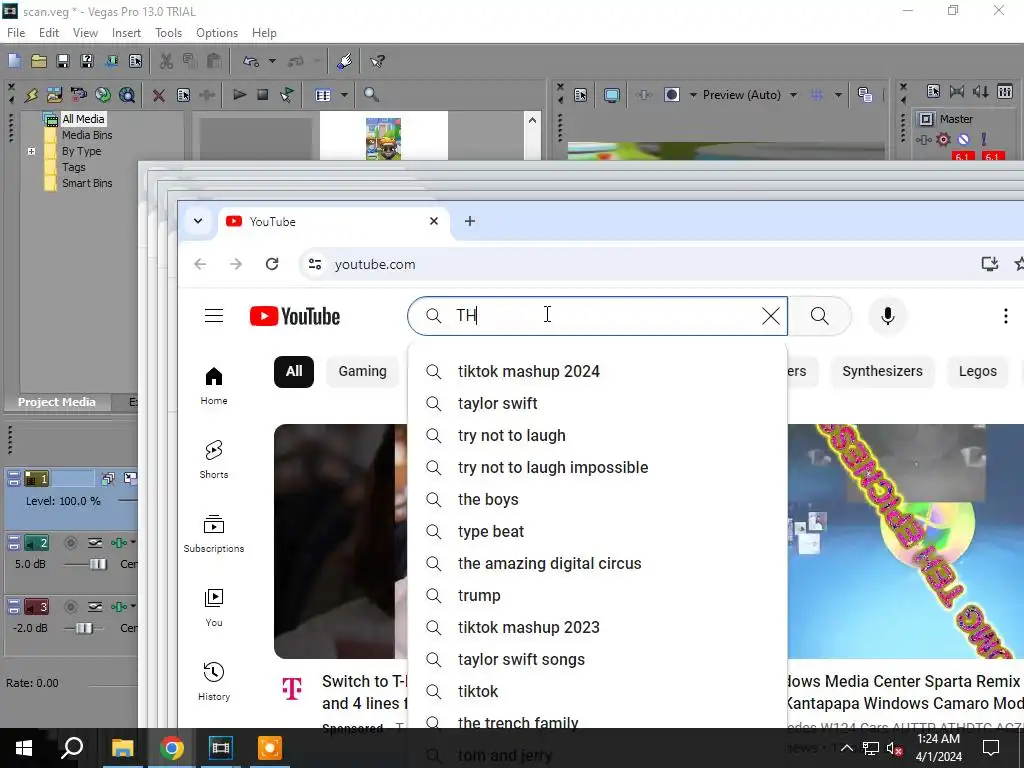
Task: Toggle Master bus Mute icon
Action: click(x=963, y=139)
